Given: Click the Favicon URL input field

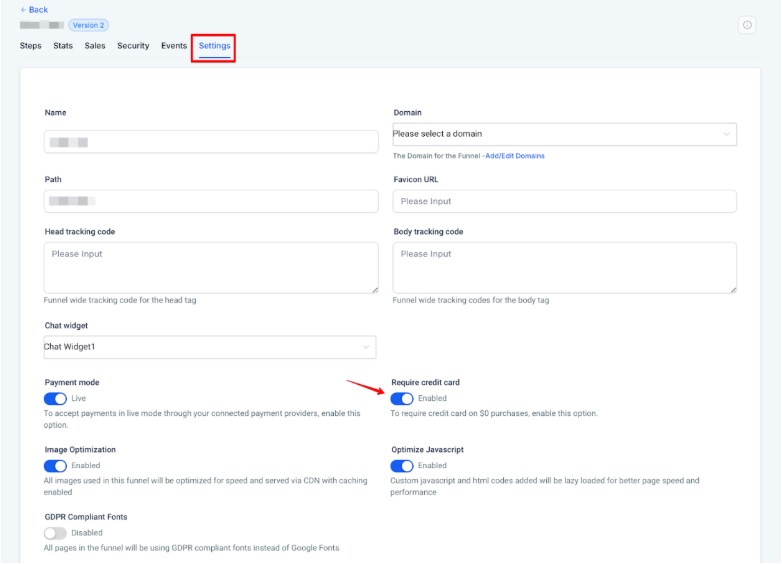Looking at the screenshot, I should (x=564, y=201).
